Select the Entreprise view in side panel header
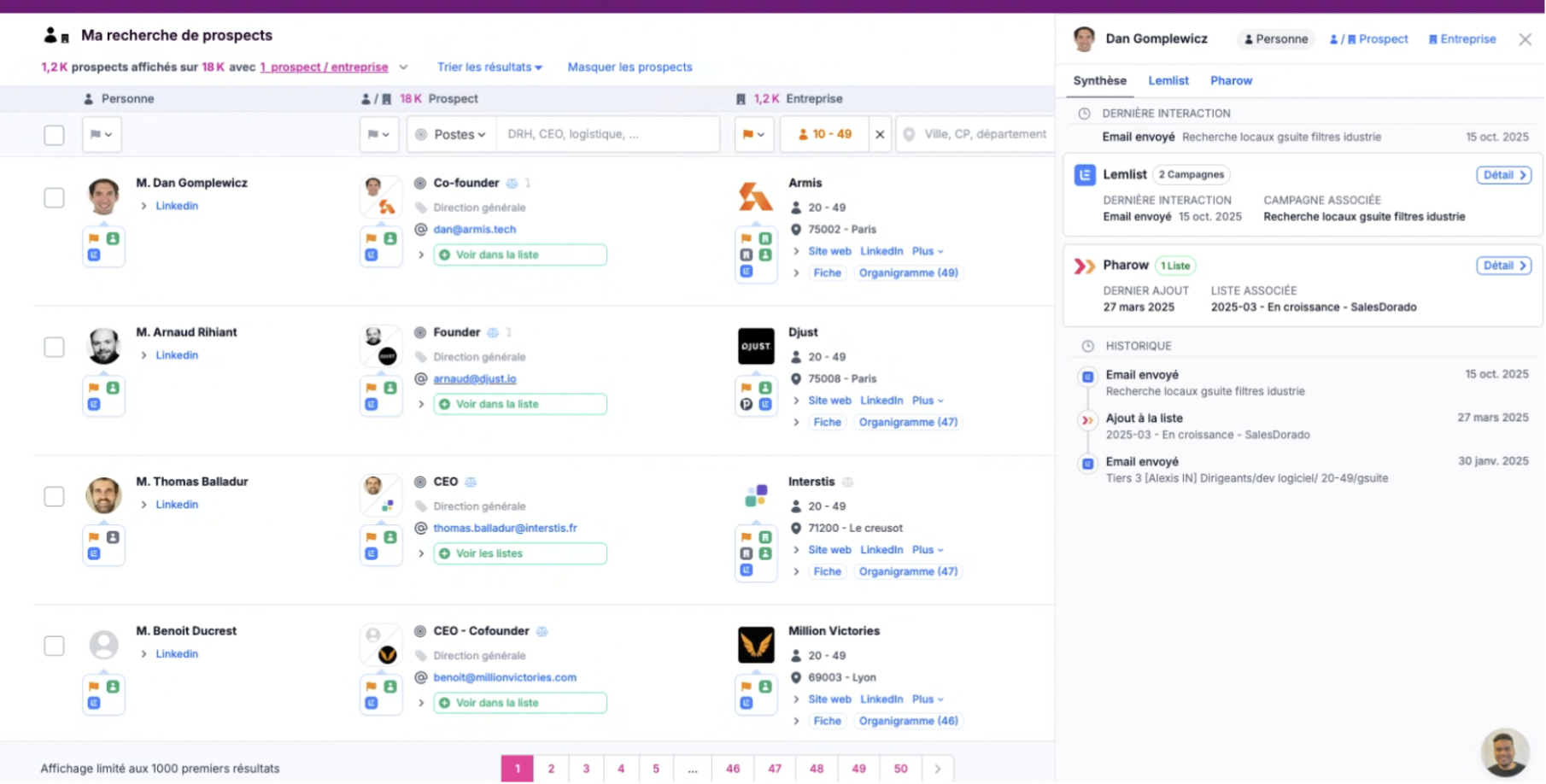The width and height of the screenshot is (1546, 784). (x=1461, y=39)
